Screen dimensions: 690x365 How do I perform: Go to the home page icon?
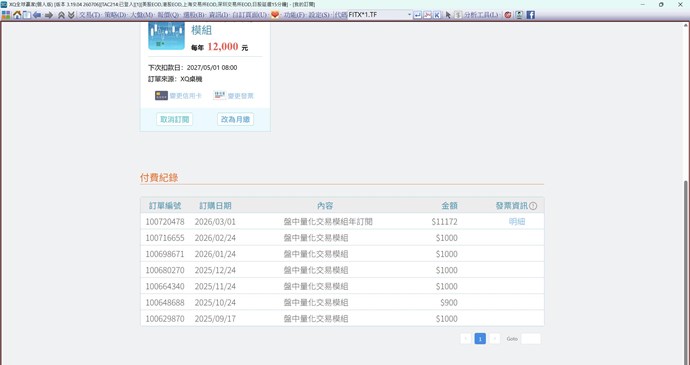coord(17,15)
